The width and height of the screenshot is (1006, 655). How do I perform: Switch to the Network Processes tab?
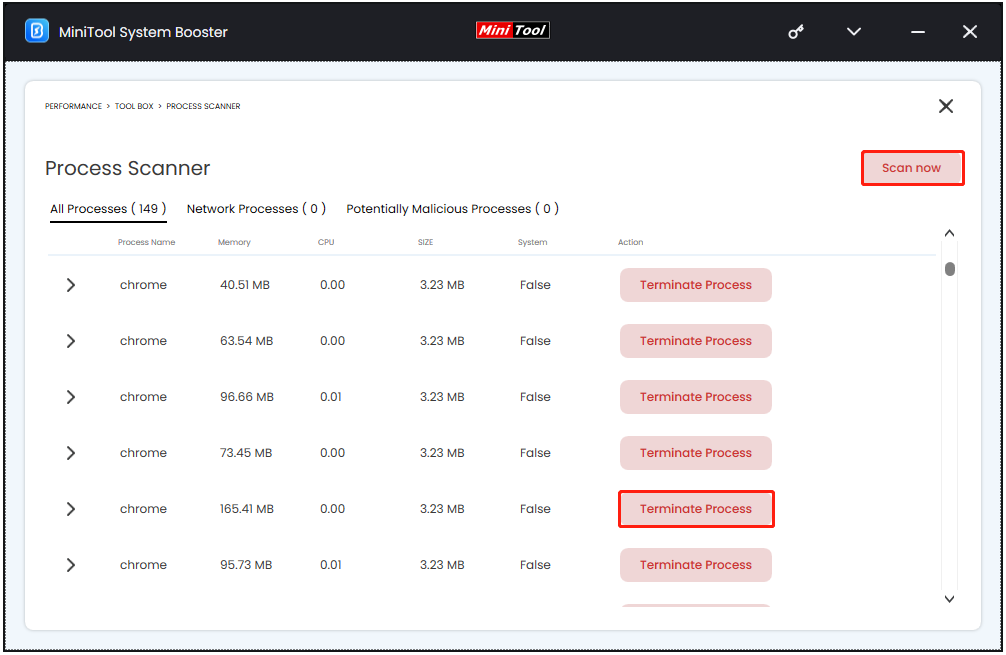pos(256,209)
